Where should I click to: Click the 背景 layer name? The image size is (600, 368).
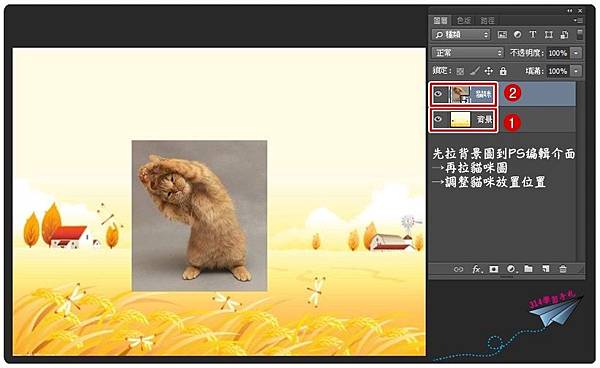coord(484,120)
